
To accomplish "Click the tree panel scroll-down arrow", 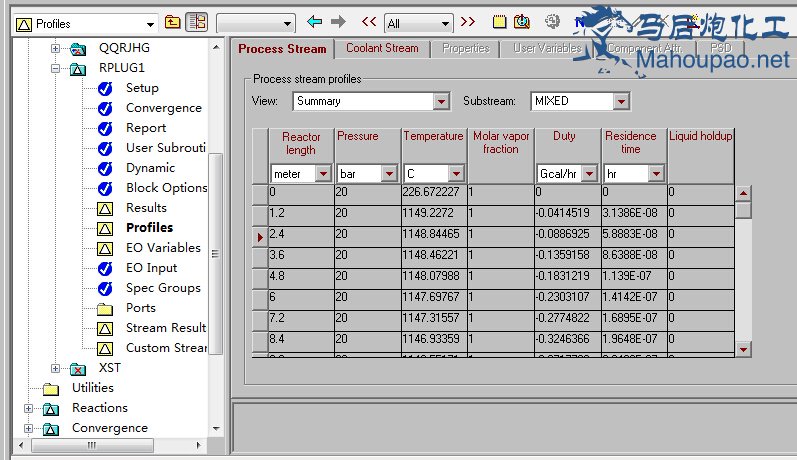I will point(216,428).
